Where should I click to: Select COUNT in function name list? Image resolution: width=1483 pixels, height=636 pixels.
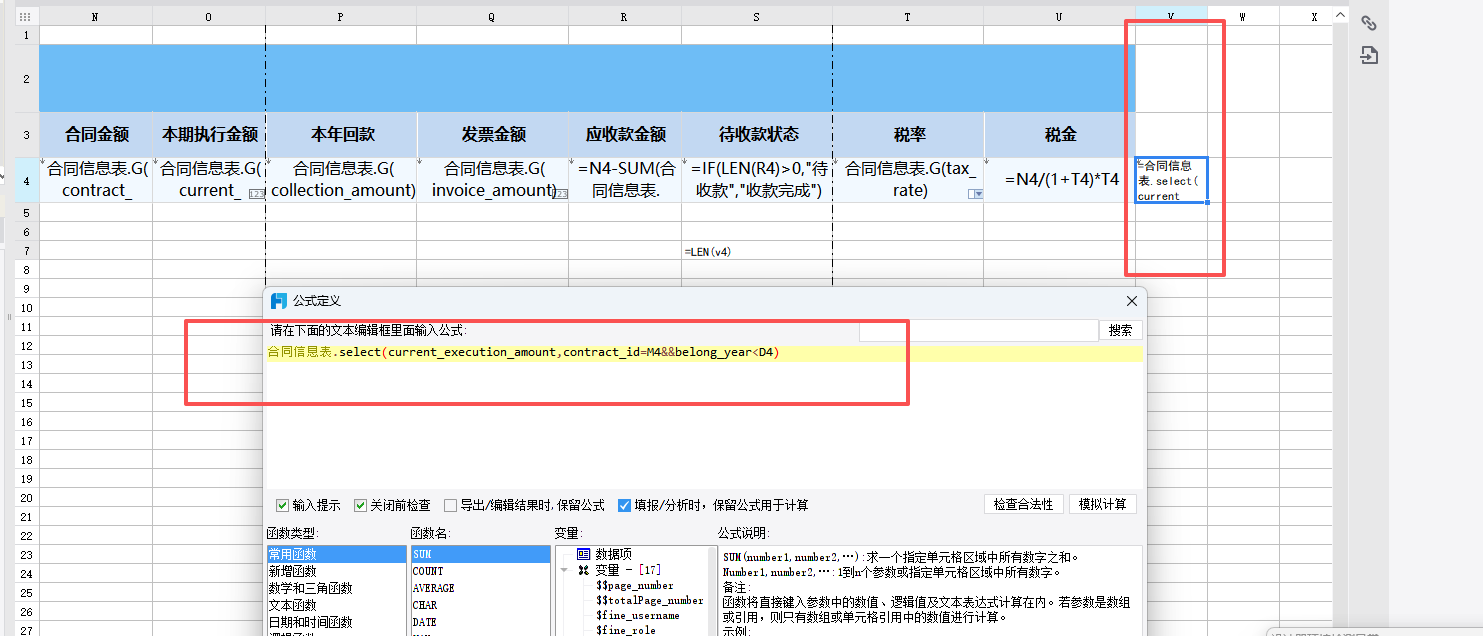pos(480,571)
